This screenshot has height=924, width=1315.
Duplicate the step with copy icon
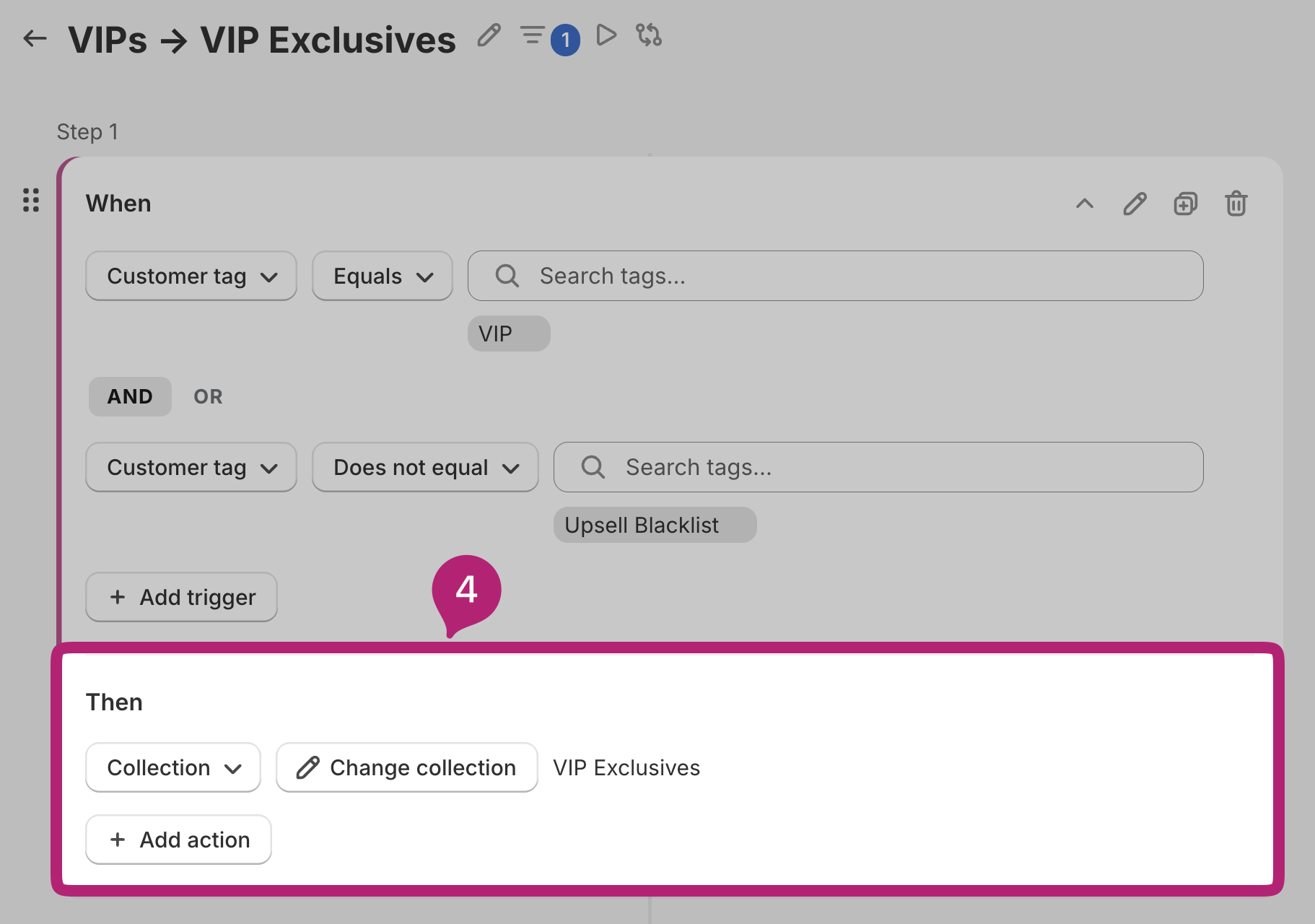[x=1185, y=204]
